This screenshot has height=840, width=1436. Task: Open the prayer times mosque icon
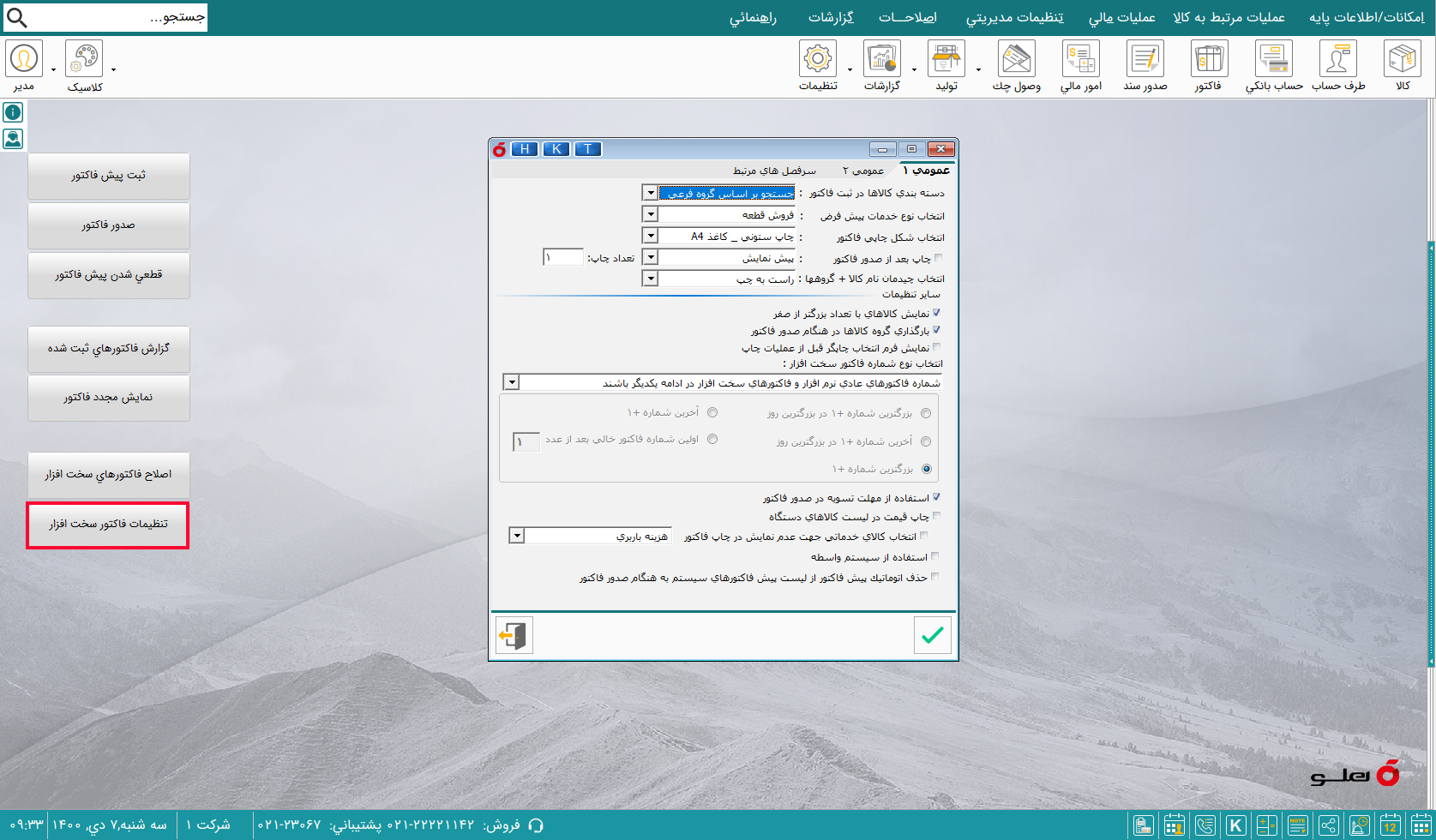coord(1359,825)
